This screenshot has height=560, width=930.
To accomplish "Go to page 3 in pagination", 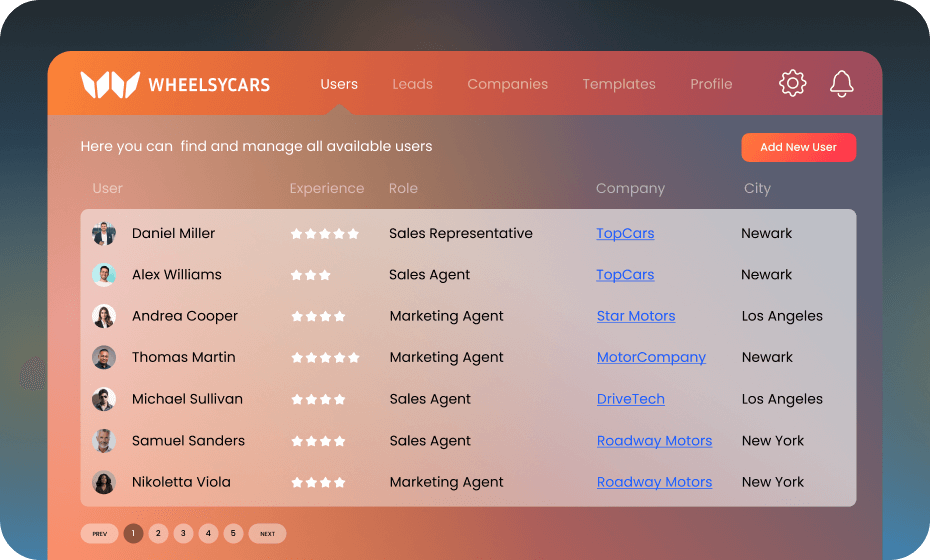I will [x=183, y=533].
